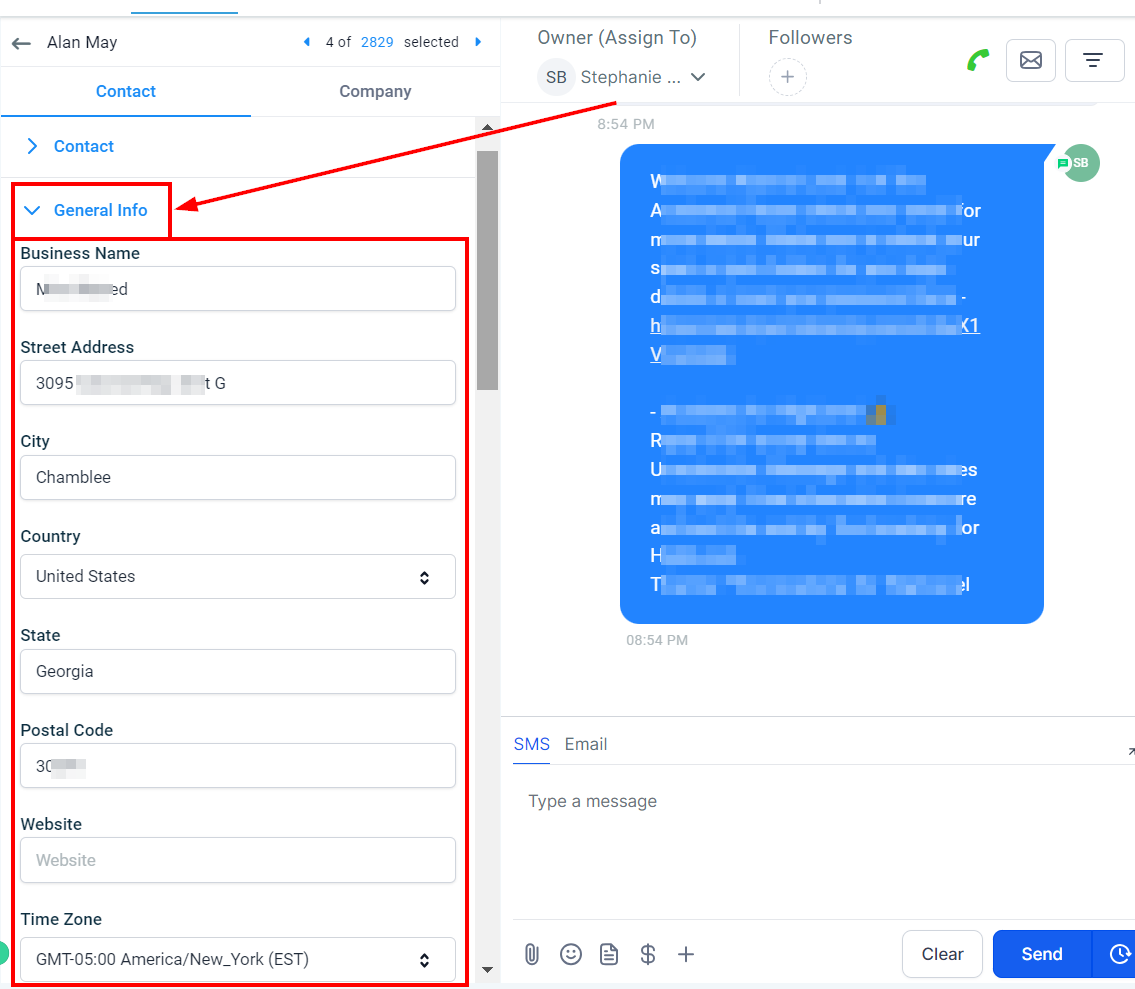
Task: Click the green phone call icon
Action: click(x=978, y=60)
